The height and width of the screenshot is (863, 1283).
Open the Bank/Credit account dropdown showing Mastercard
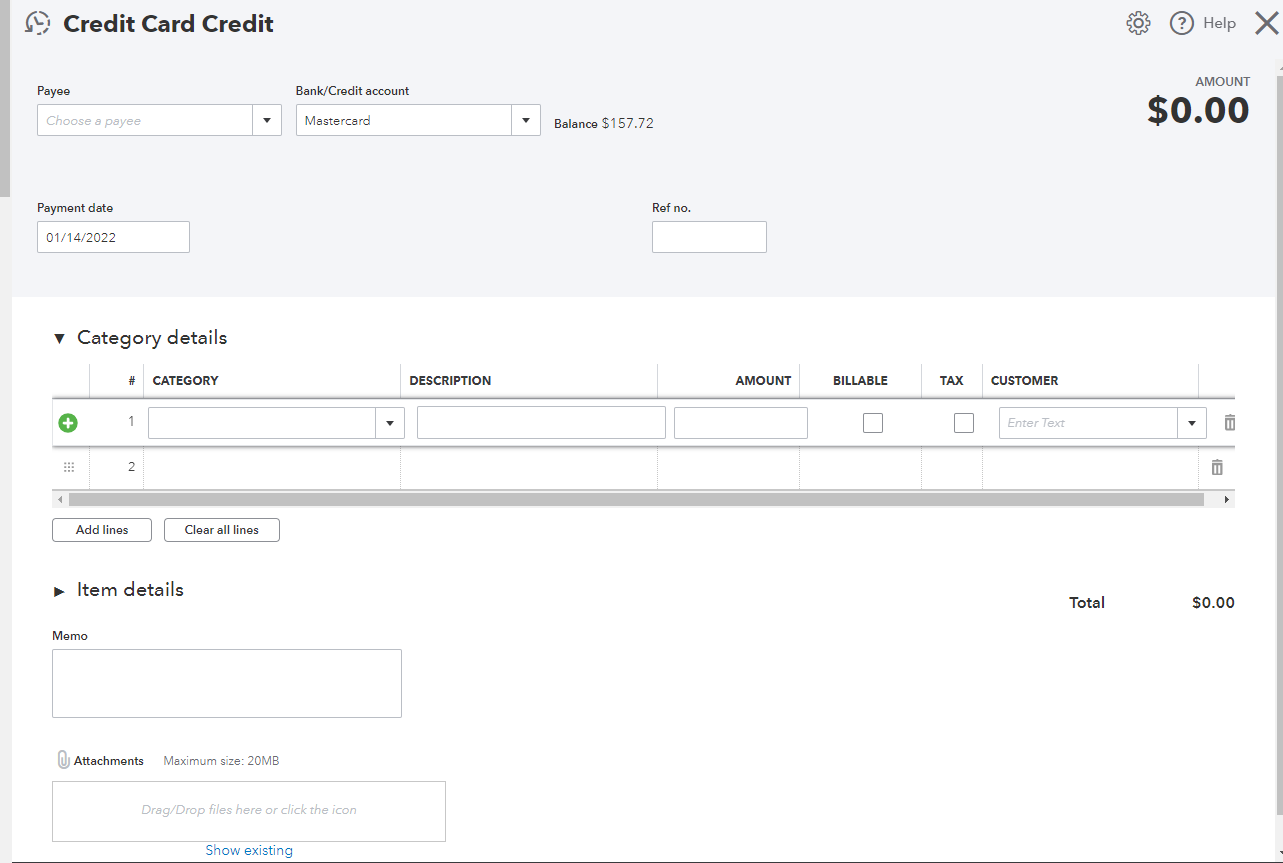[x=526, y=119]
